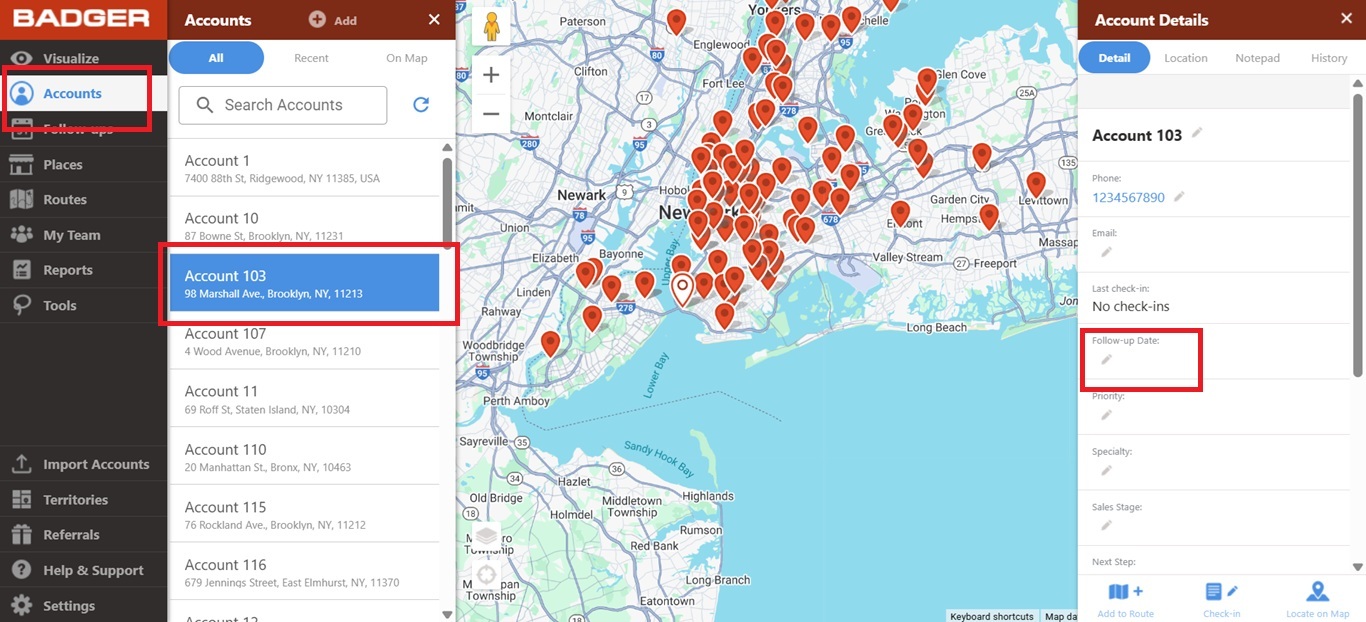Switch to the Recent tab
The image size is (1366, 622).
[x=311, y=58]
